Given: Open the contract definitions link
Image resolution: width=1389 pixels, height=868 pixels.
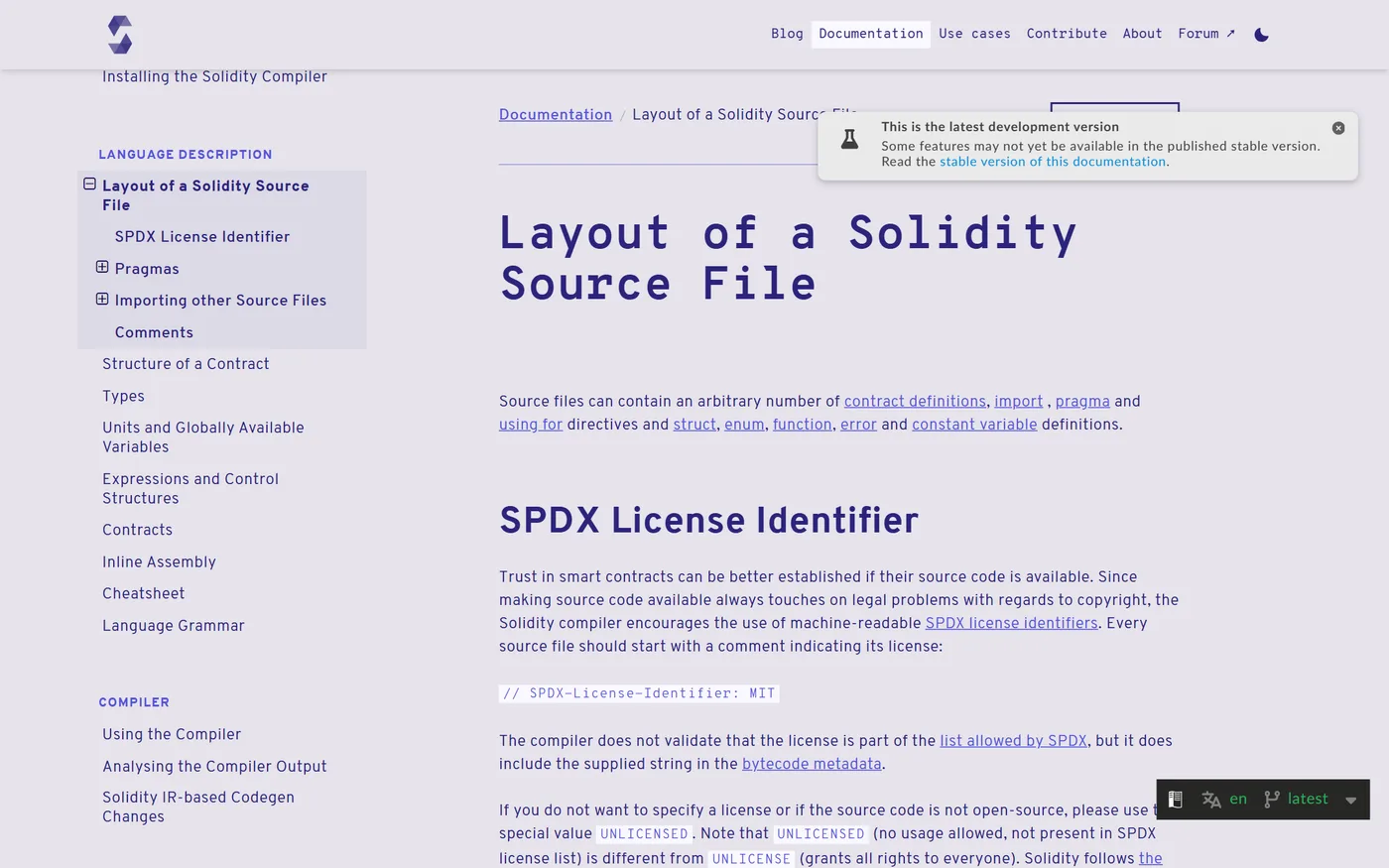Looking at the screenshot, I should [x=915, y=401].
